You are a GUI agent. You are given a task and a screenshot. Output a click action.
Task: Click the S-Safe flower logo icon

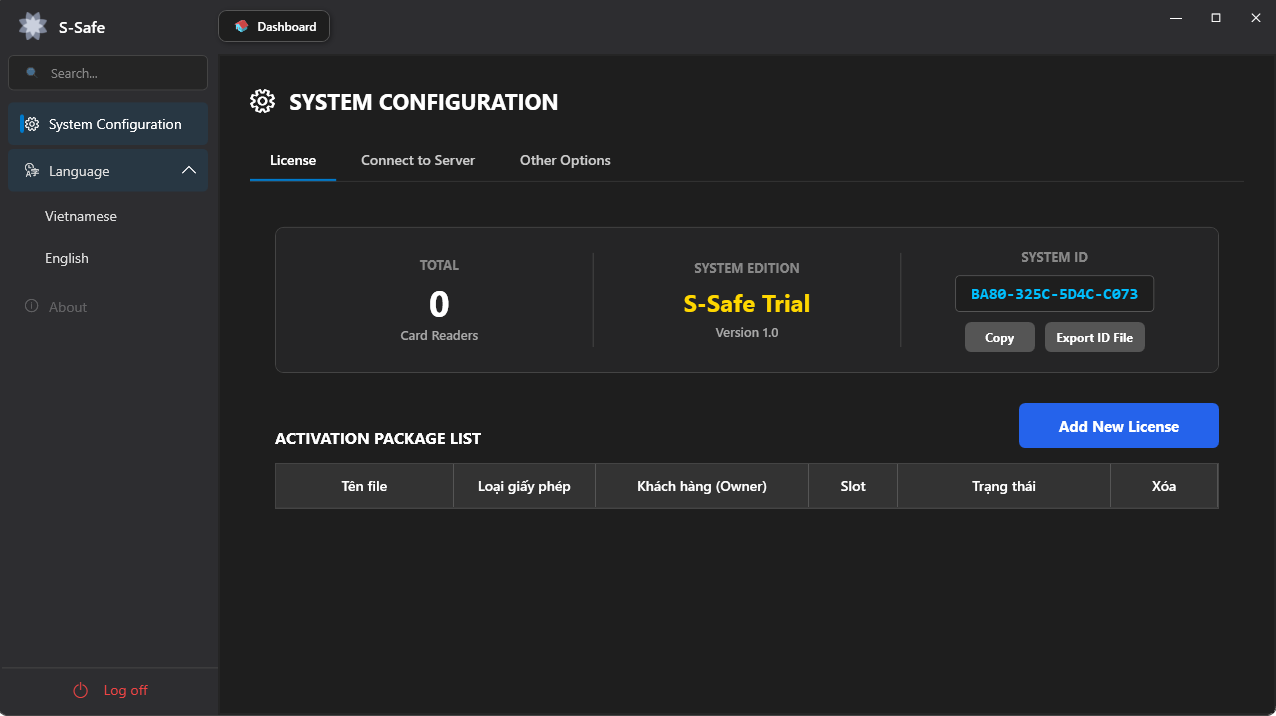(33, 27)
